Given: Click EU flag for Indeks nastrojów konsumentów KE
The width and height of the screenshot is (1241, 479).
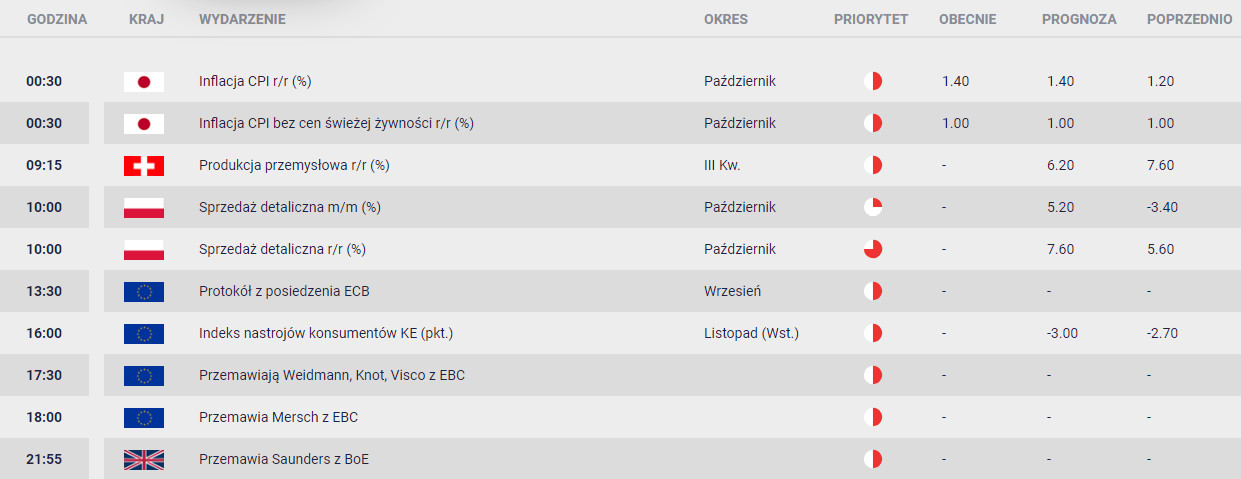Looking at the screenshot, I should pos(143,334).
